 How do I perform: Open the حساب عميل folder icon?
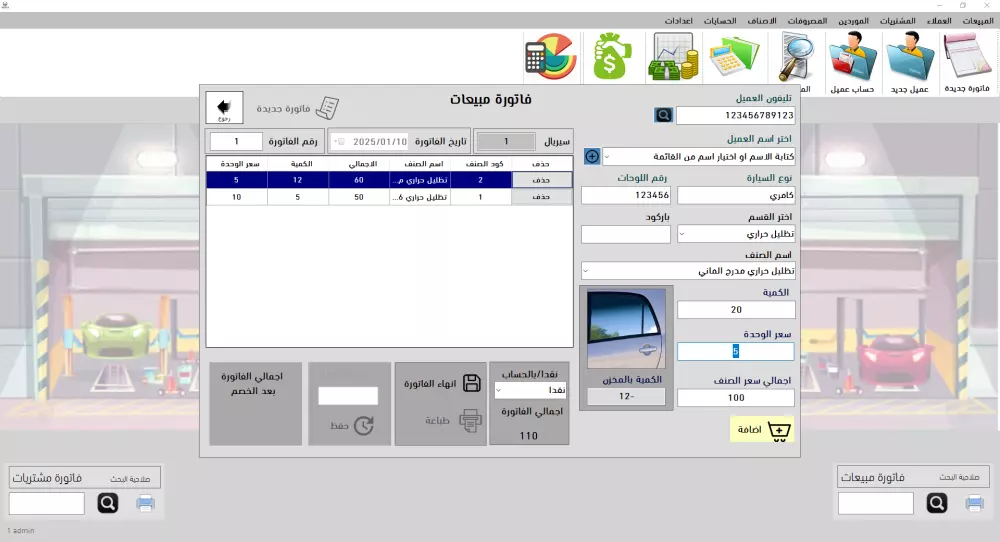point(853,56)
